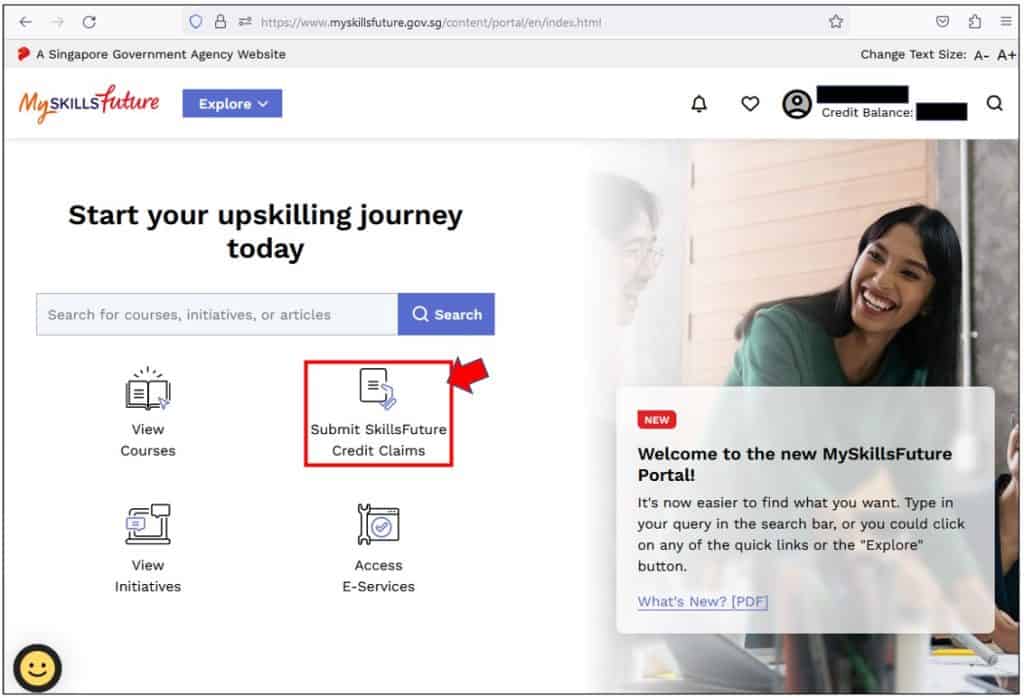Go back with the browser back arrow
Viewport: 1024px width, 698px height.
[25, 22]
